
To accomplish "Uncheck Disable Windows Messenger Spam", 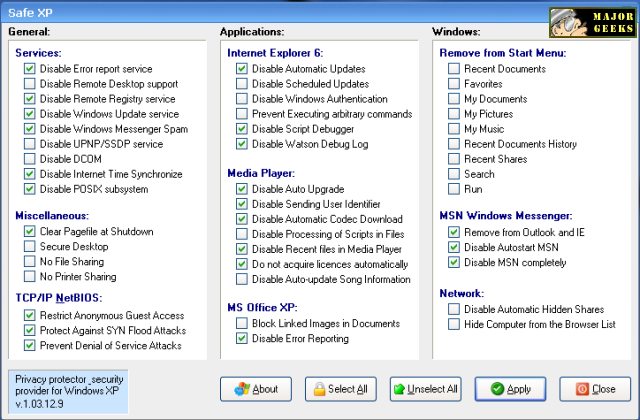I will coord(29,129).
